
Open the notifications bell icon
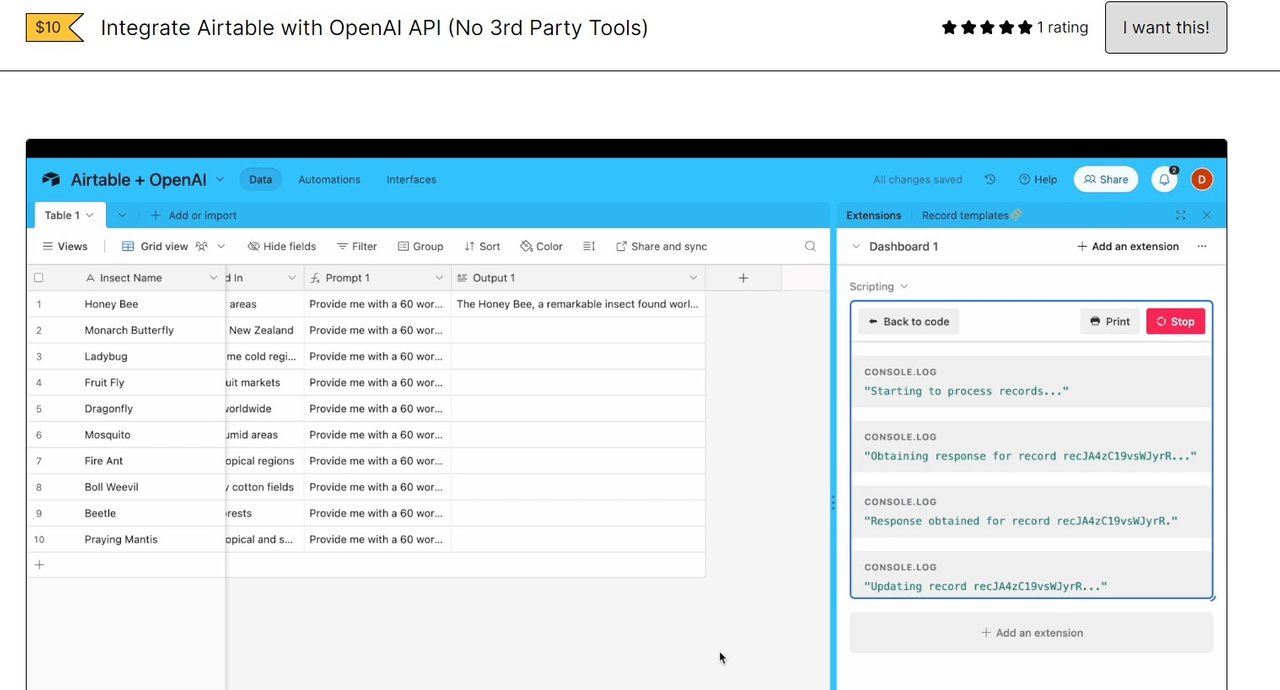[x=1164, y=180]
